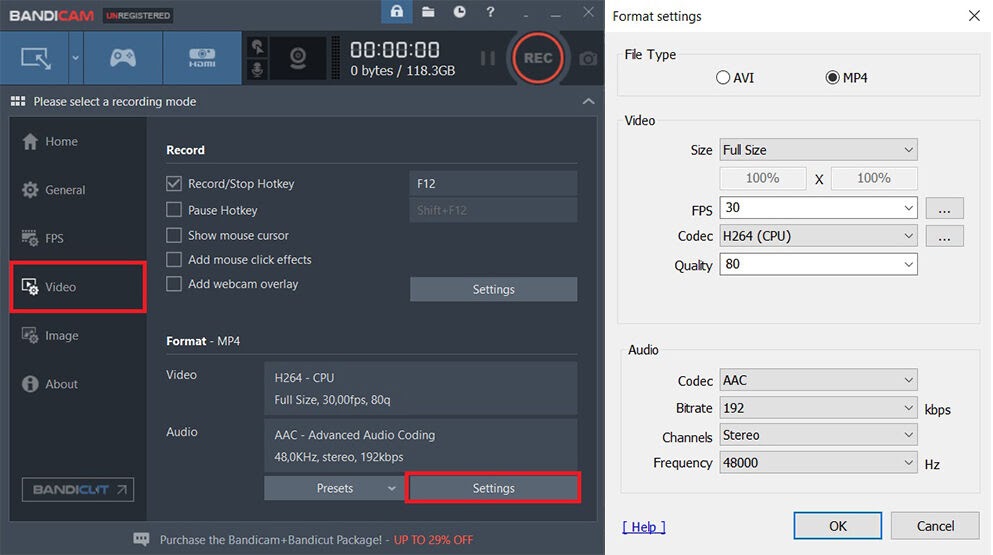Click the pause recording button

coord(487,58)
